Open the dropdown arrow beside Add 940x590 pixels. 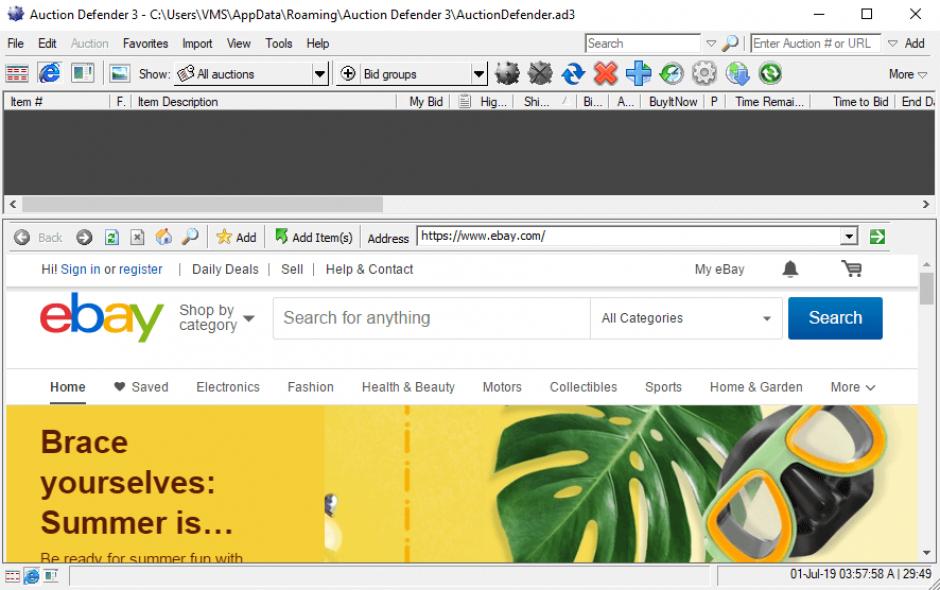(893, 43)
